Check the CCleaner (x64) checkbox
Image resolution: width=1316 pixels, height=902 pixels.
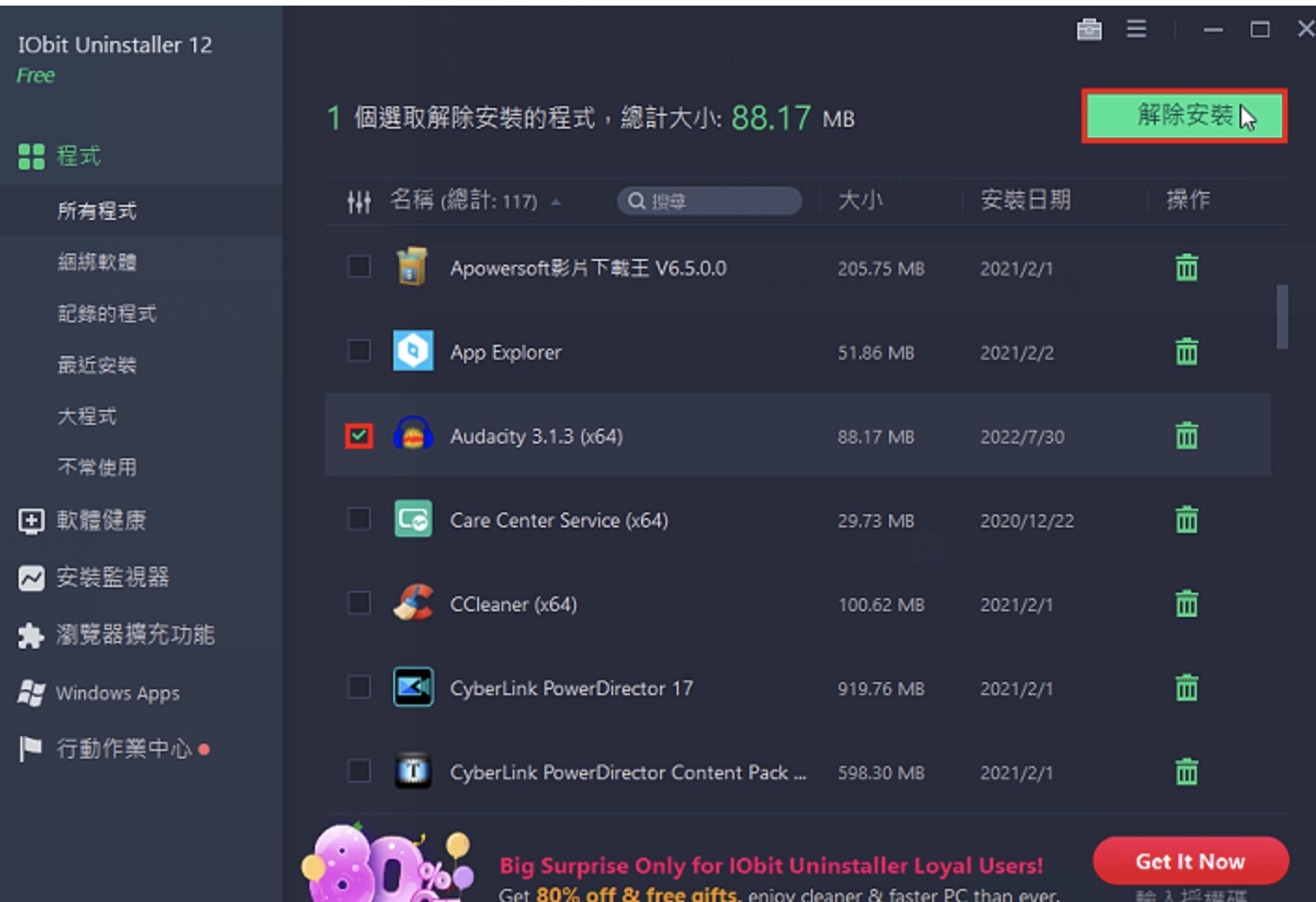[359, 603]
